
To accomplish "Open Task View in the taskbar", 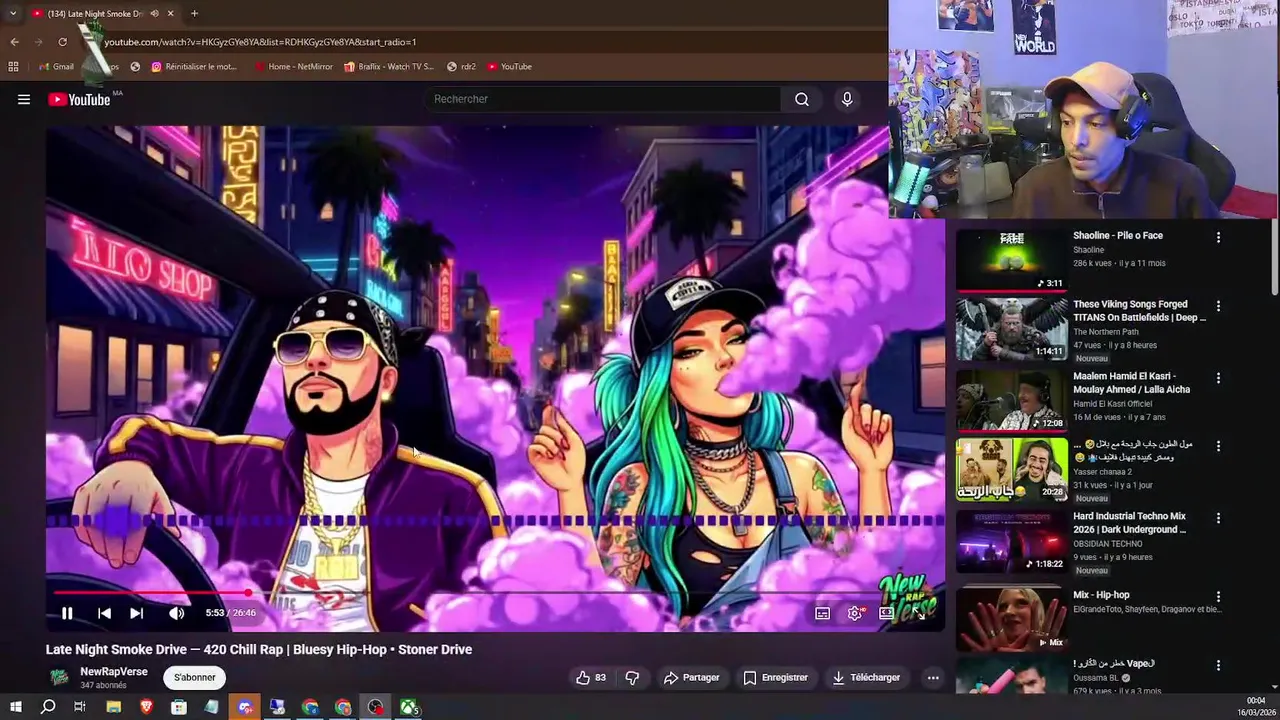I will point(80,707).
